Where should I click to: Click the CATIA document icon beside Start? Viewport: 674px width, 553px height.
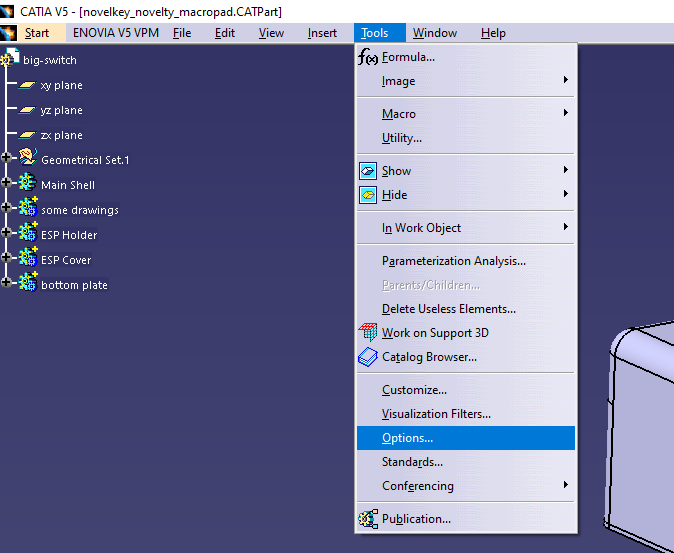[x=8, y=33]
